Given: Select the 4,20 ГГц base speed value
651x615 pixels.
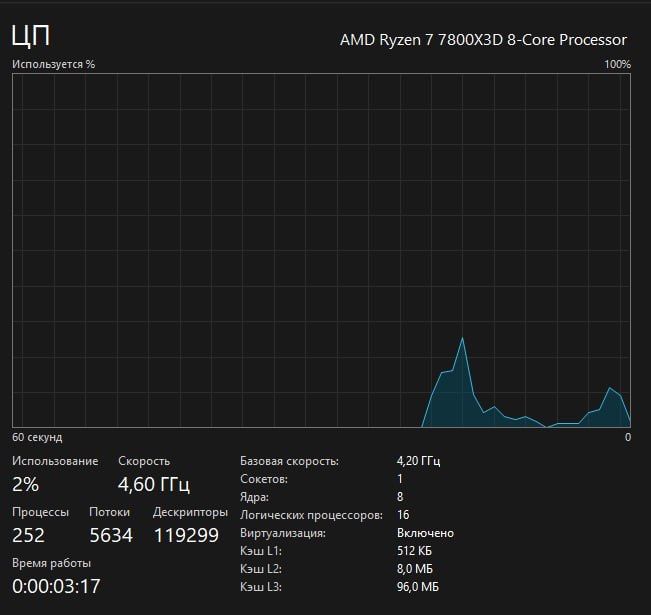Looking at the screenshot, I should pyautogui.click(x=418, y=461).
